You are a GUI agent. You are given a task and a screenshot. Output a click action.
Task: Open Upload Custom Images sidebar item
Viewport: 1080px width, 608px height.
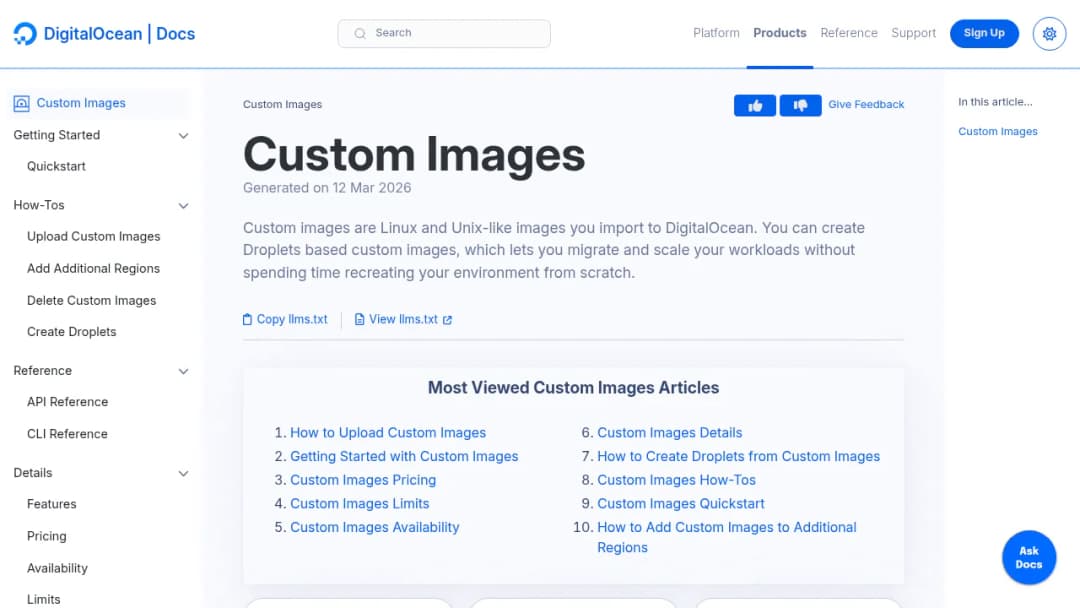(94, 237)
